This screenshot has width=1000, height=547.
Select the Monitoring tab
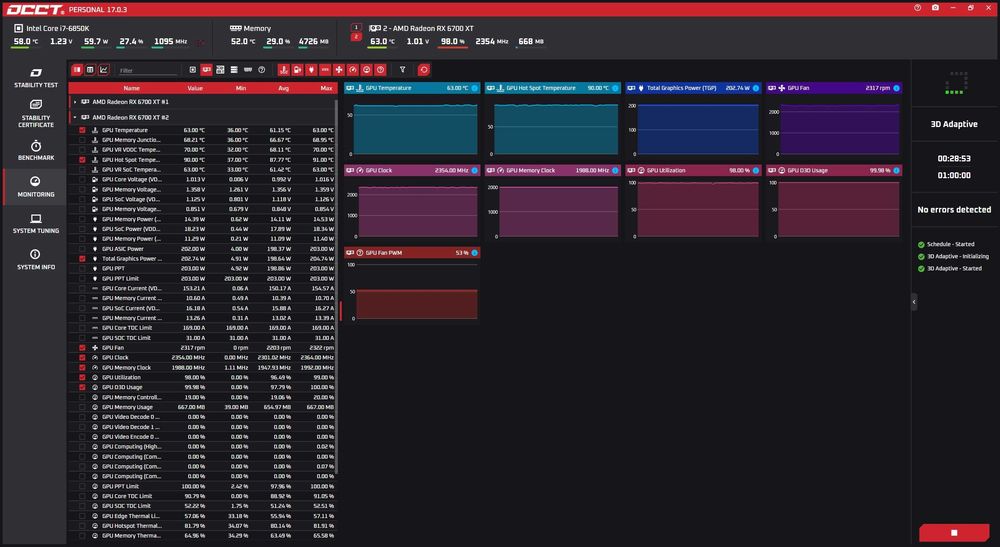tap(36, 187)
